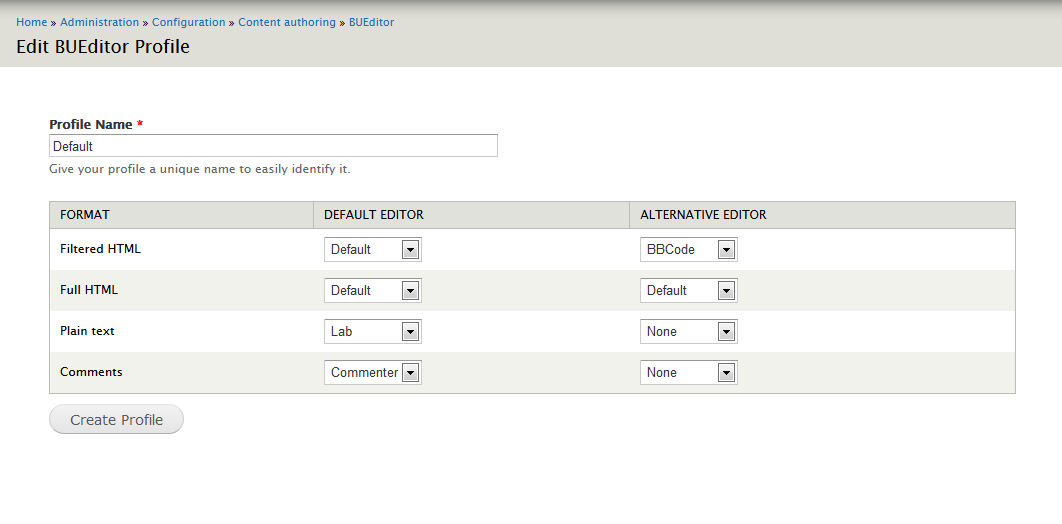Open Content authoring breadcrumb link
This screenshot has width=1062, height=524.
click(287, 22)
